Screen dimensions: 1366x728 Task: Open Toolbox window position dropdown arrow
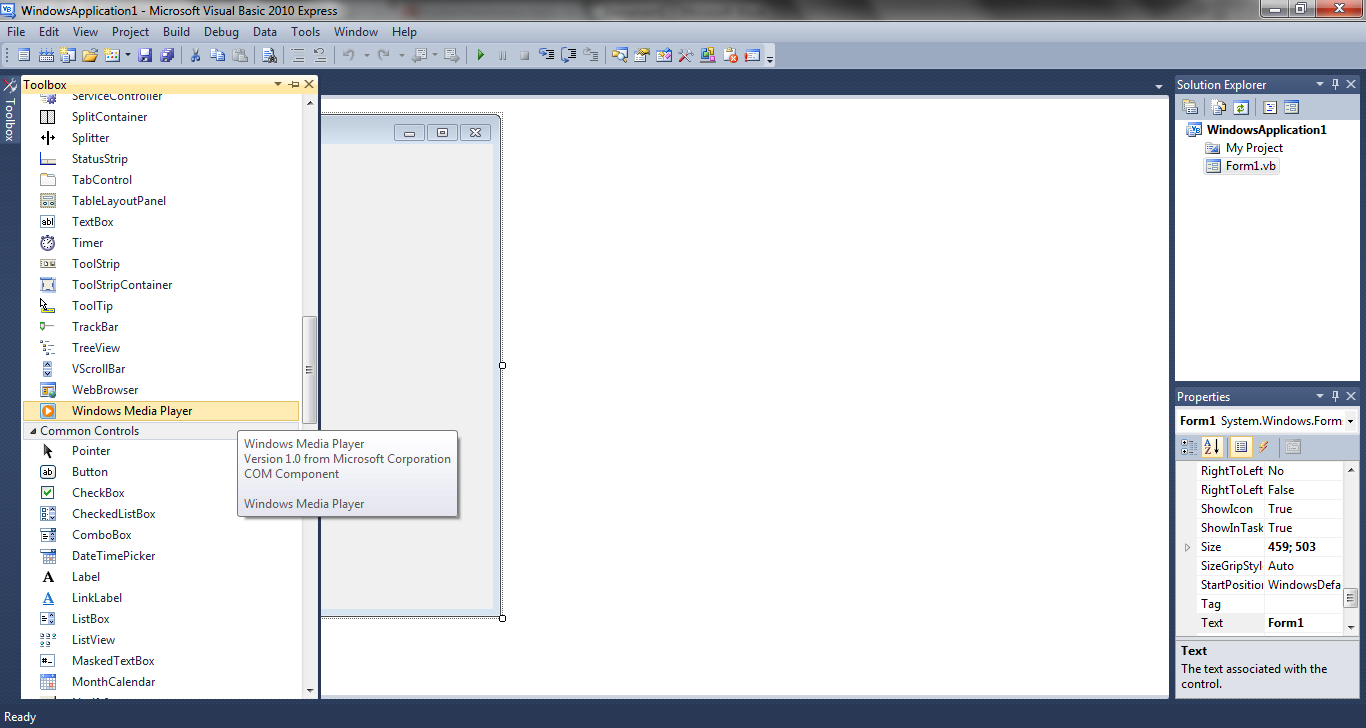(278, 85)
